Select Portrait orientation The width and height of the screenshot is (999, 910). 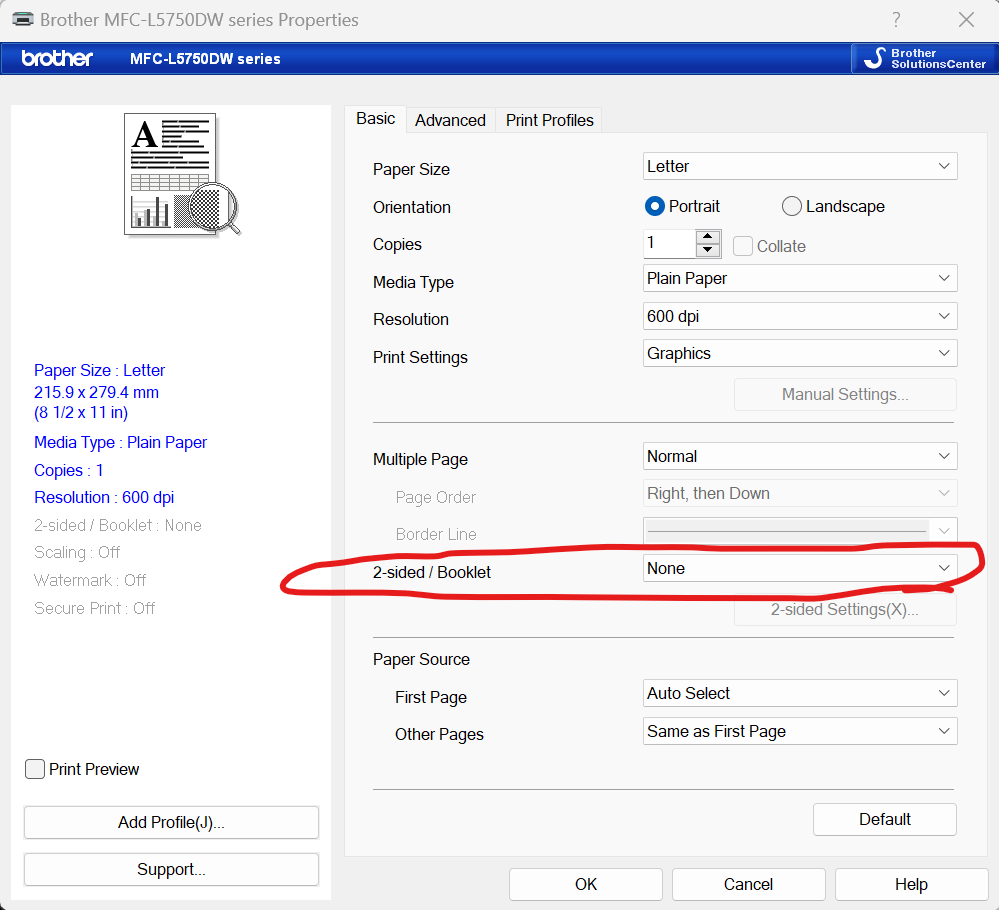(682, 206)
